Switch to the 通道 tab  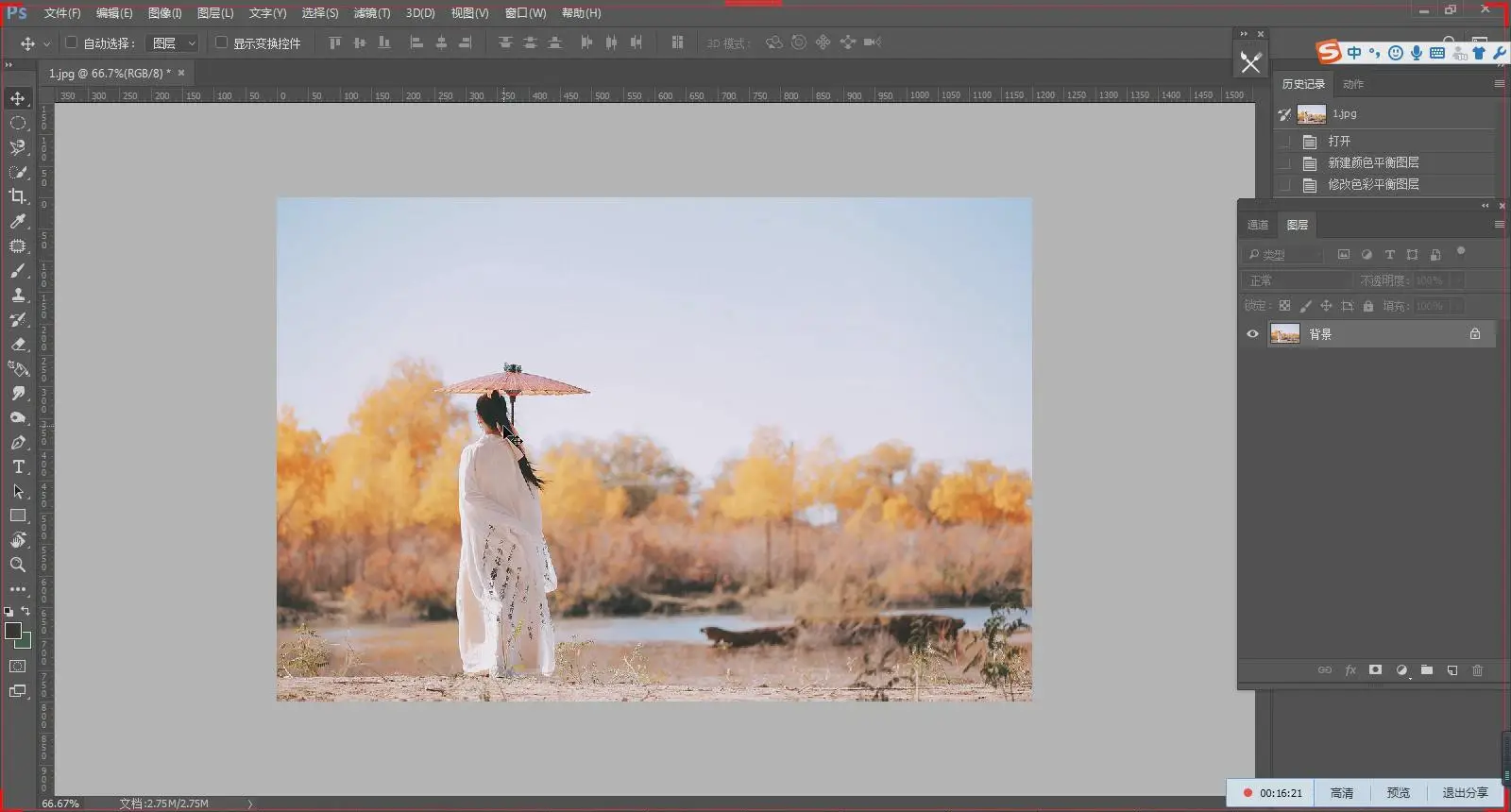pyautogui.click(x=1258, y=226)
